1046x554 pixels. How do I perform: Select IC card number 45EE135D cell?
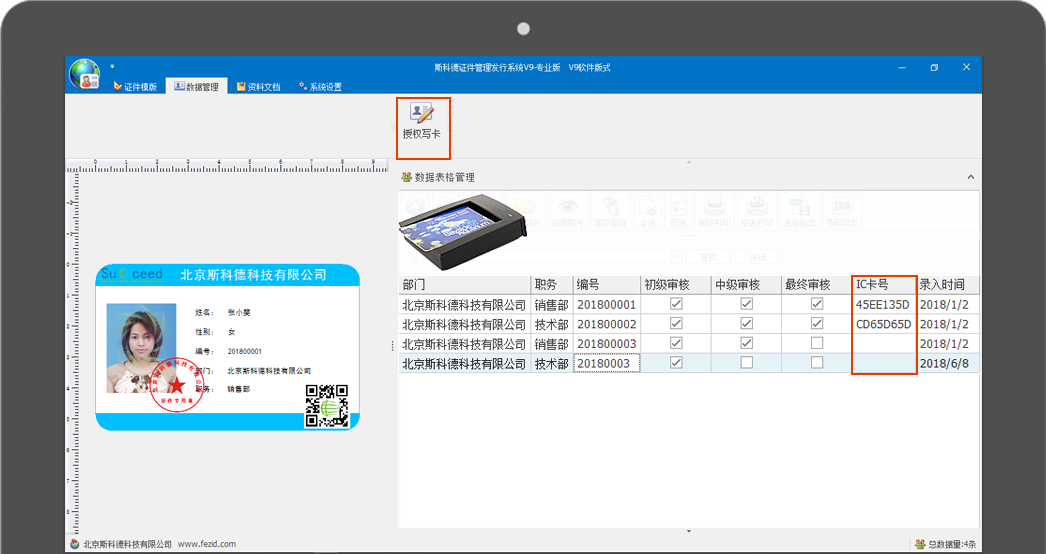point(883,305)
